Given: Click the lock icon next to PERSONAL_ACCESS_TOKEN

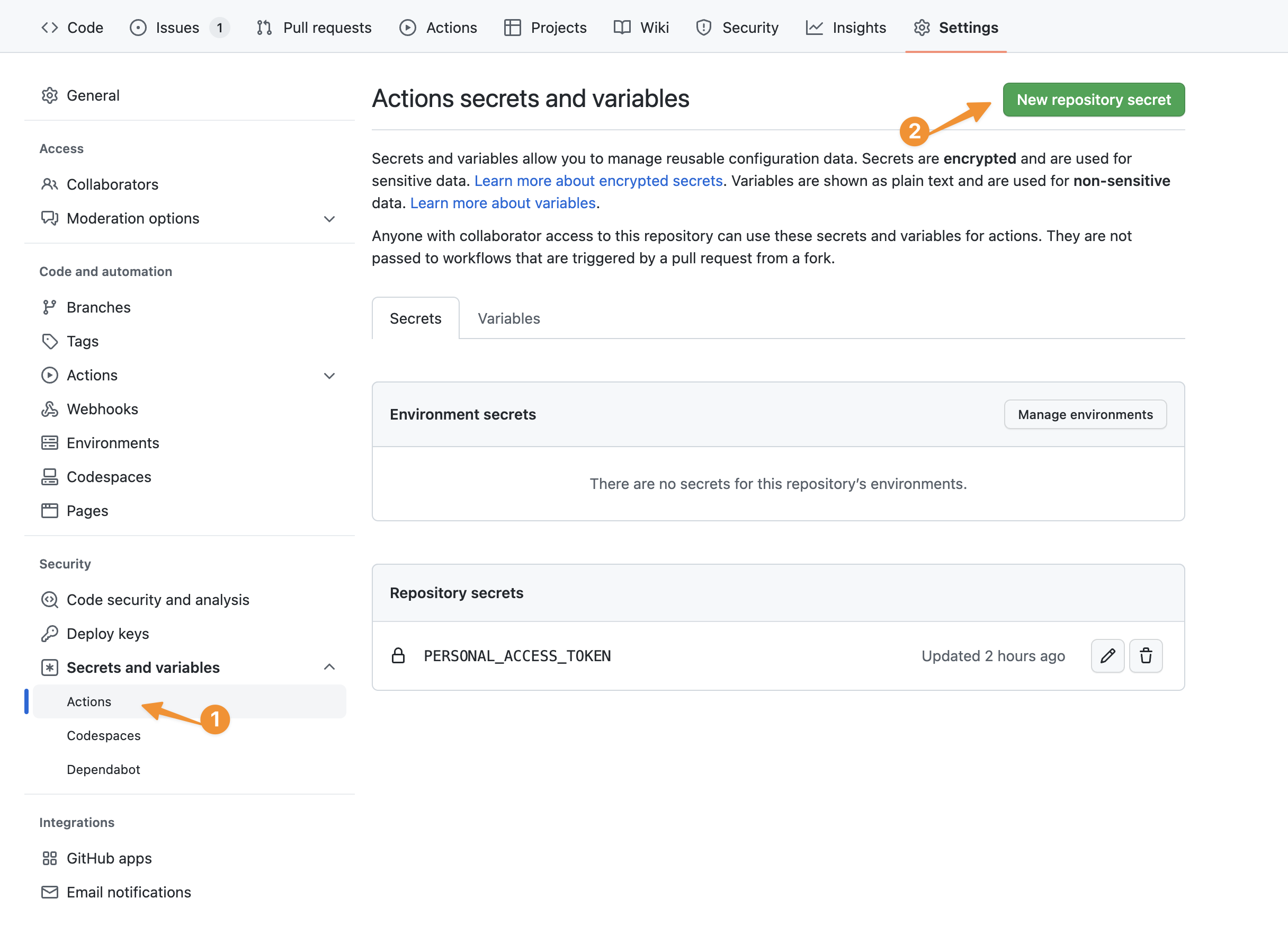Looking at the screenshot, I should pos(398,656).
